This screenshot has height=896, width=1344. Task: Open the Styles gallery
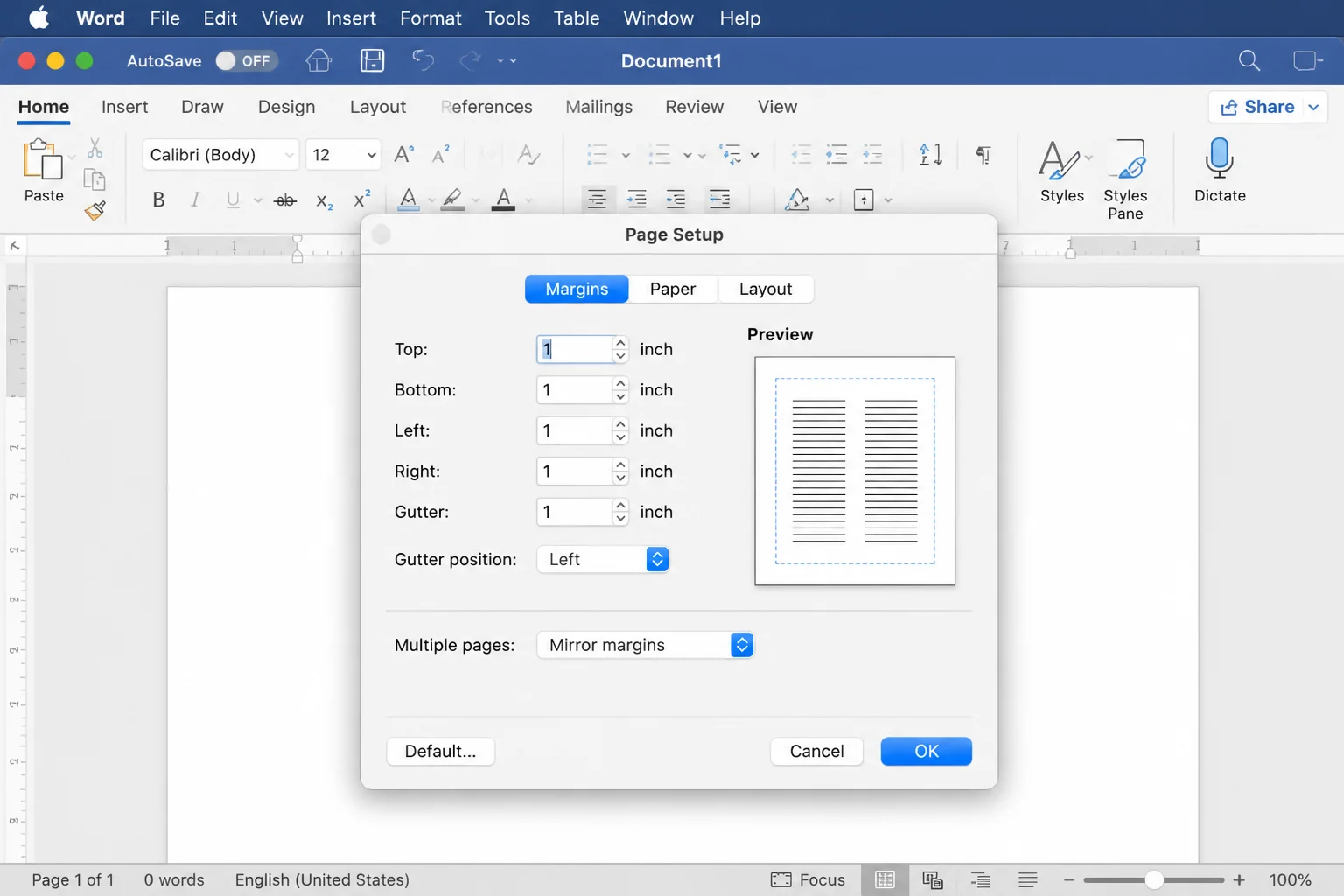click(x=1061, y=171)
